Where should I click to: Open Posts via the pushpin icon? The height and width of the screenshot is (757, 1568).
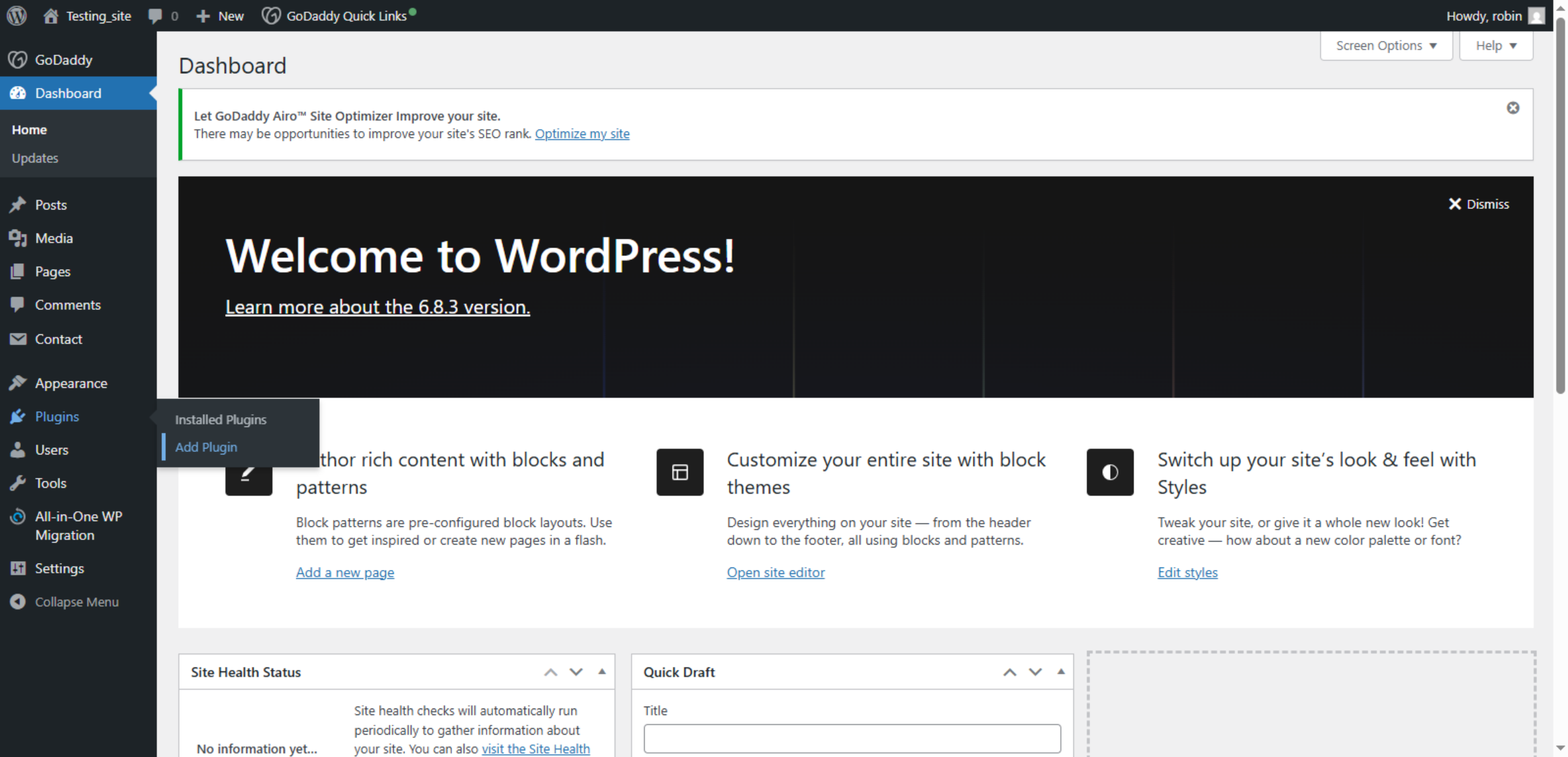coord(18,204)
